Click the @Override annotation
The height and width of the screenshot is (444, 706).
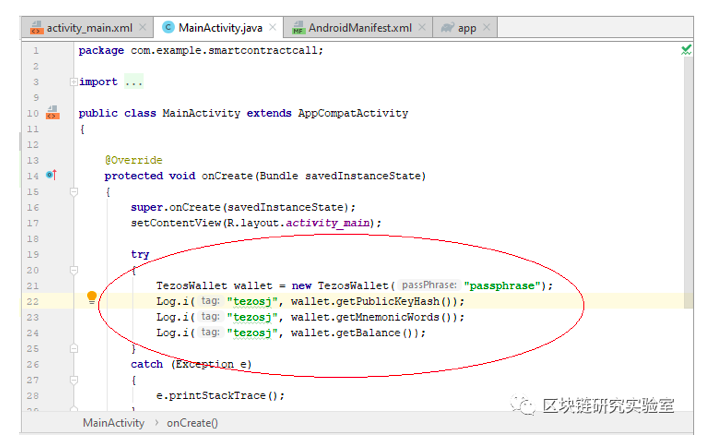point(133,160)
